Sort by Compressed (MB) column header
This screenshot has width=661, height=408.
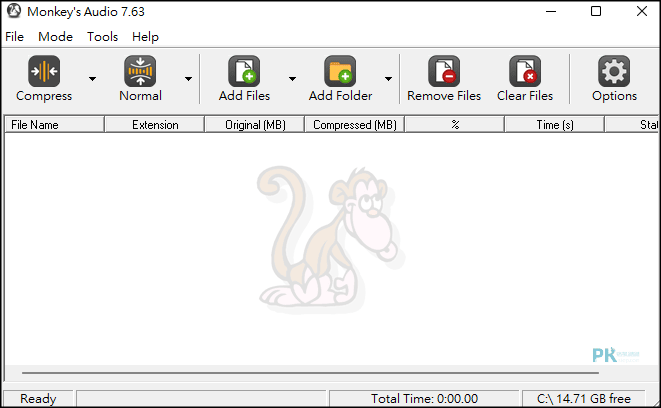coord(355,125)
